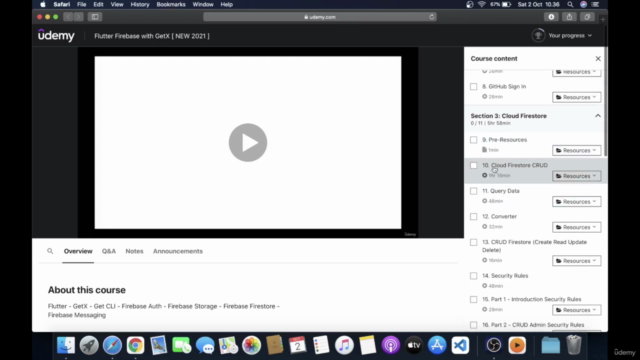Check lesson 10 Cloud Firestore CRUD

coord(473,165)
